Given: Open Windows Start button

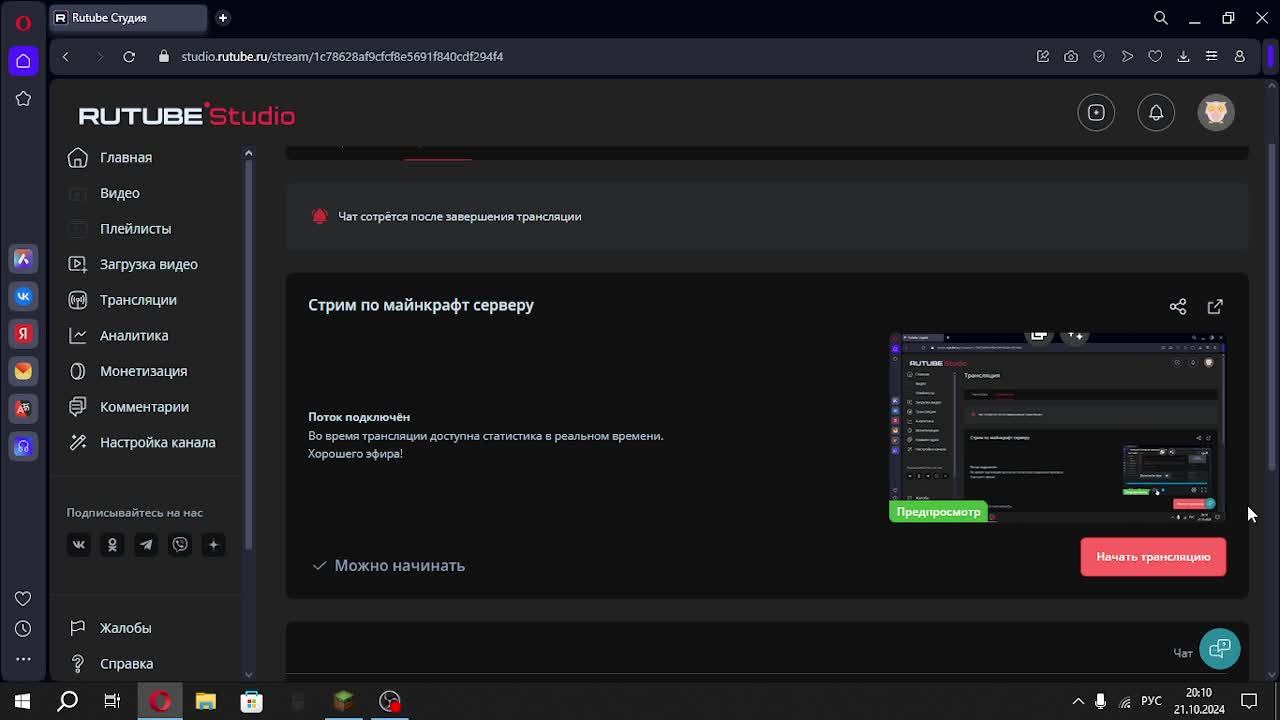Looking at the screenshot, I should tap(22, 701).
